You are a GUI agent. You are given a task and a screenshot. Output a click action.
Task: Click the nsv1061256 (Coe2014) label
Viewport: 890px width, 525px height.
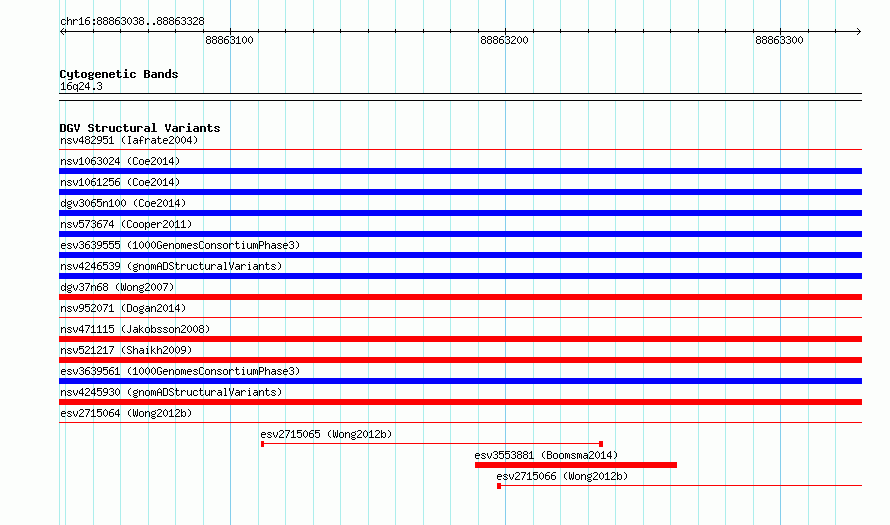coord(120,182)
